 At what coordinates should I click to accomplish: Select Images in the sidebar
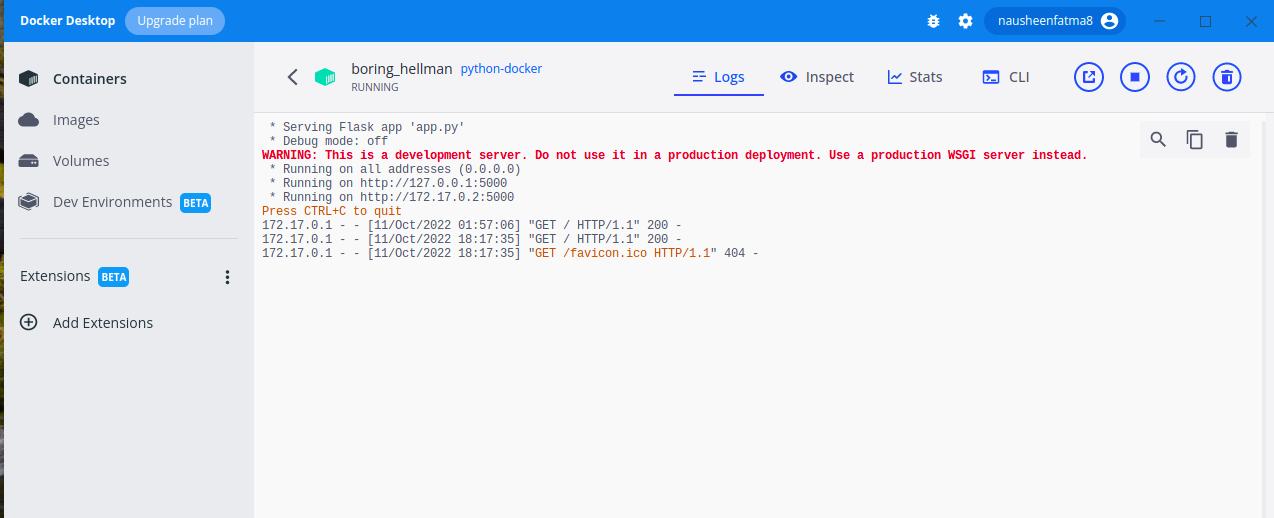point(127,120)
